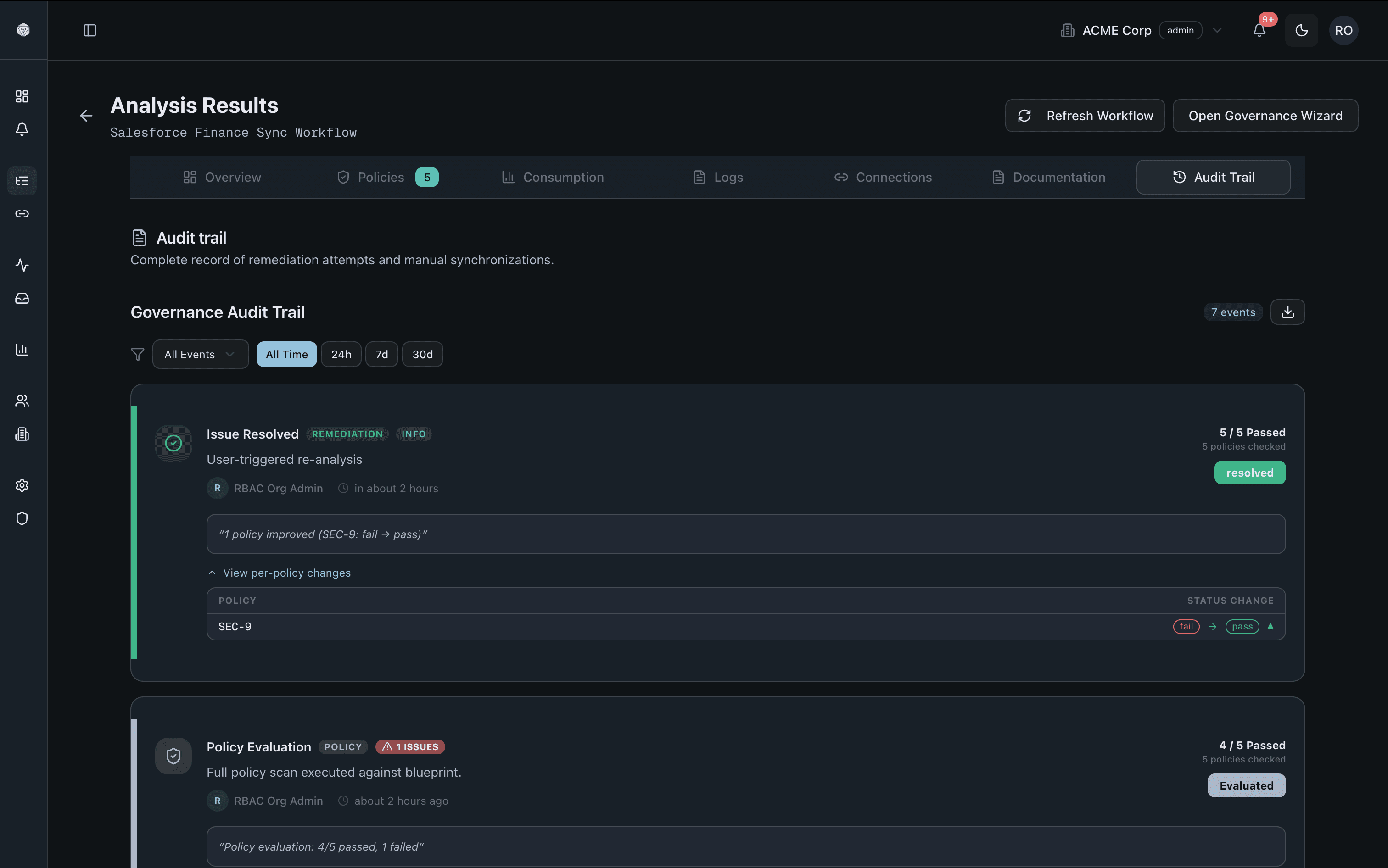The width and height of the screenshot is (1388, 868).
Task: Open Governance Wizard
Action: click(1265, 116)
